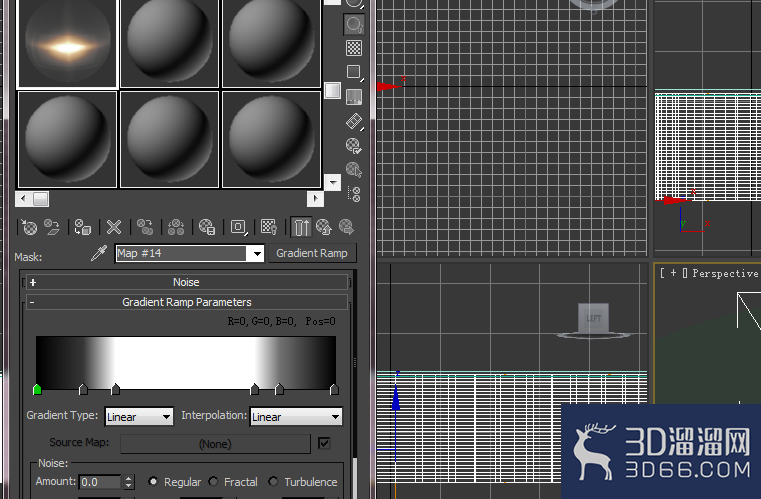Click sample slots scroll left arrow
This screenshot has width=761, height=499.
[23, 199]
